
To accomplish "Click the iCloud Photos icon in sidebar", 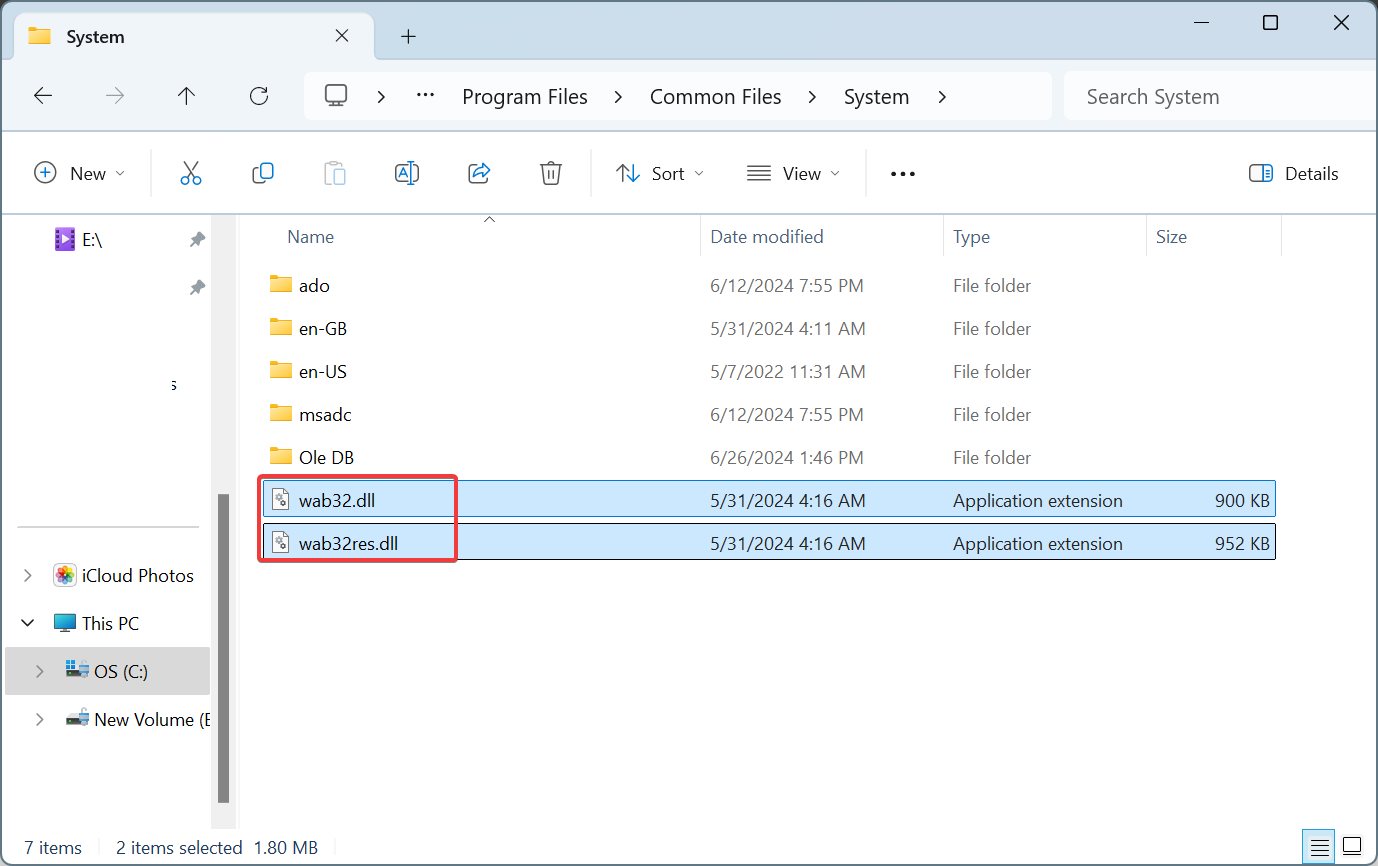I will pos(65,575).
